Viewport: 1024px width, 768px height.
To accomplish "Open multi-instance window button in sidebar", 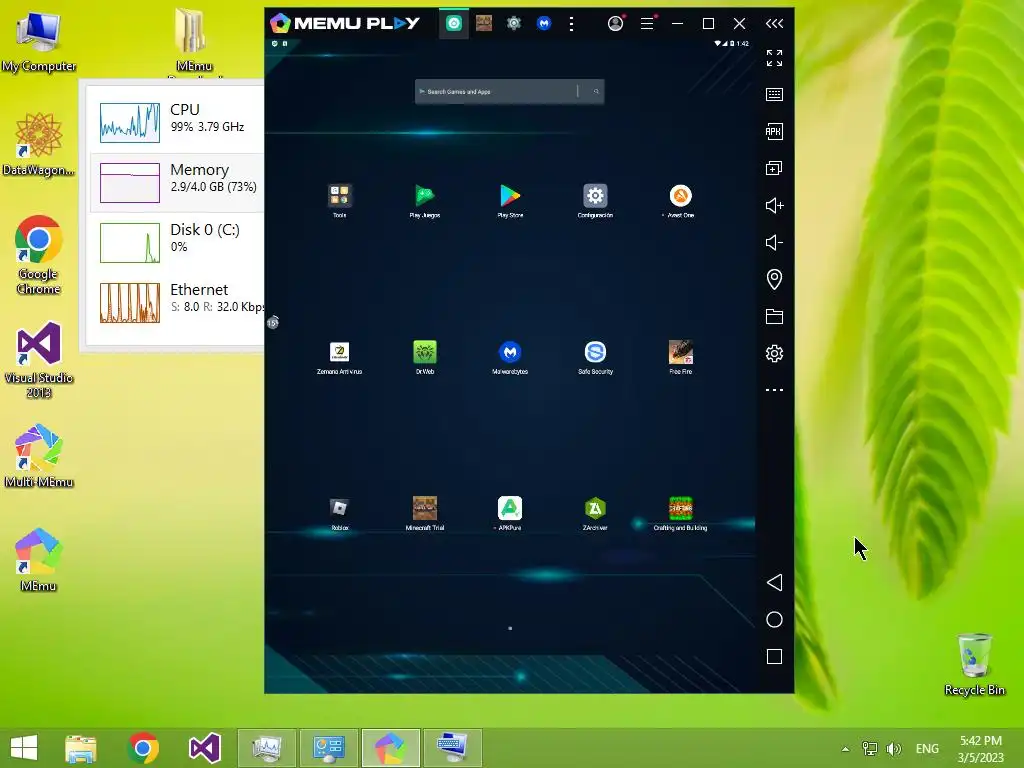I will click(x=774, y=168).
